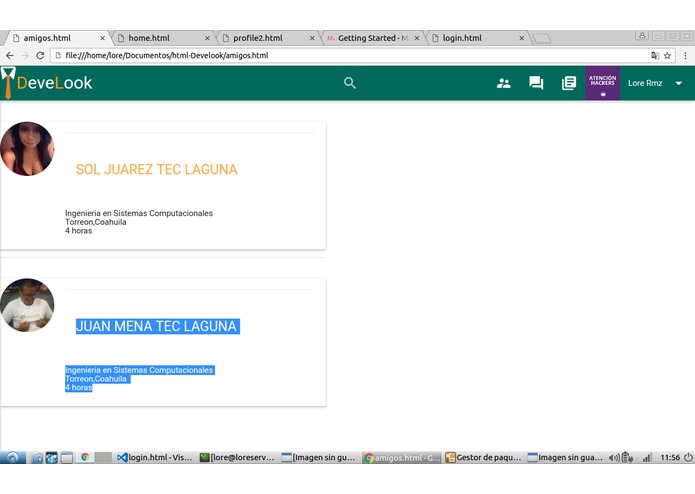Viewport: 695px width, 494px height.
Task: Expand the Lore Rmz user dropdown arrow
Action: [679, 83]
